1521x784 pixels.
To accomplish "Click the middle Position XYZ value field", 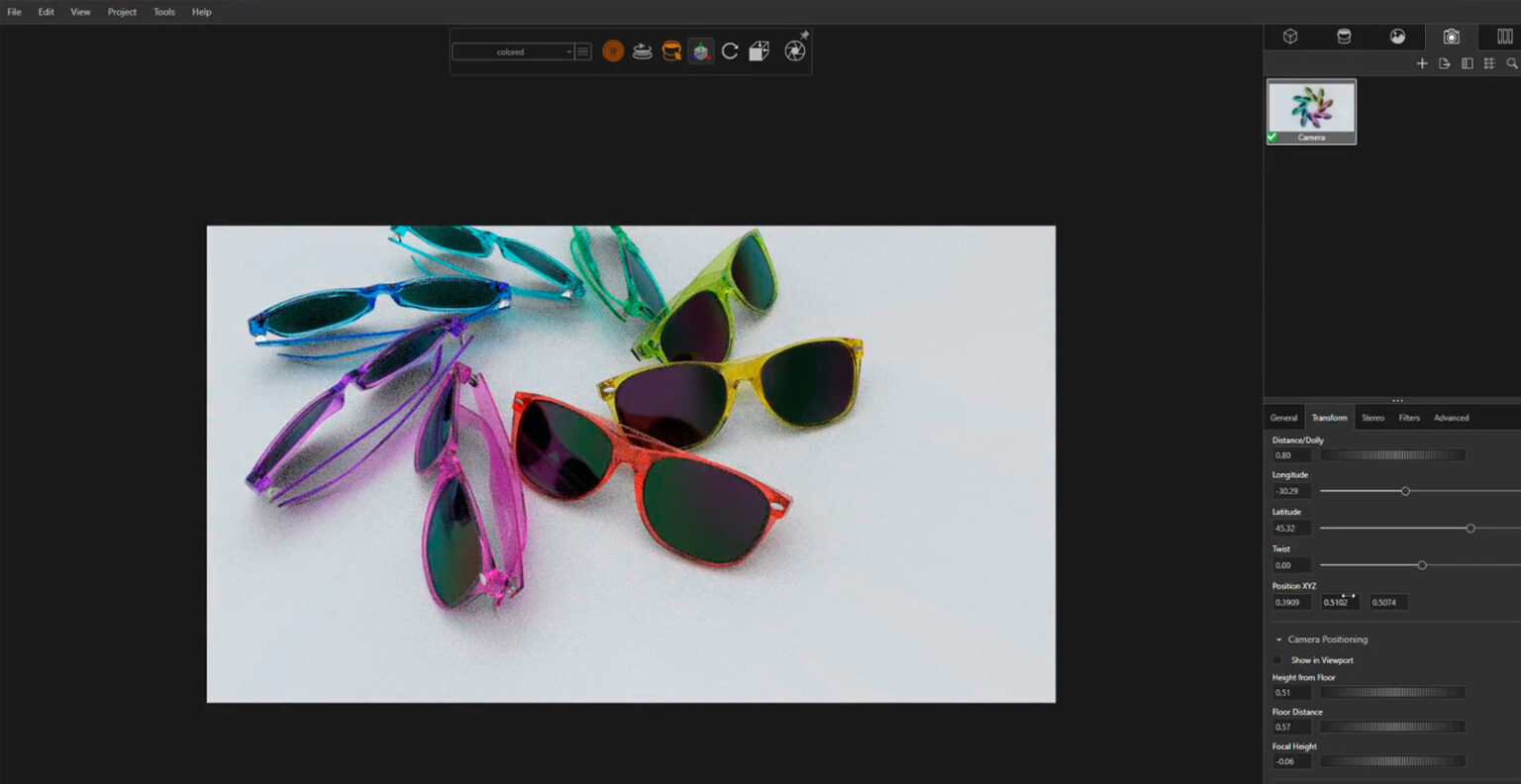I will [1339, 602].
